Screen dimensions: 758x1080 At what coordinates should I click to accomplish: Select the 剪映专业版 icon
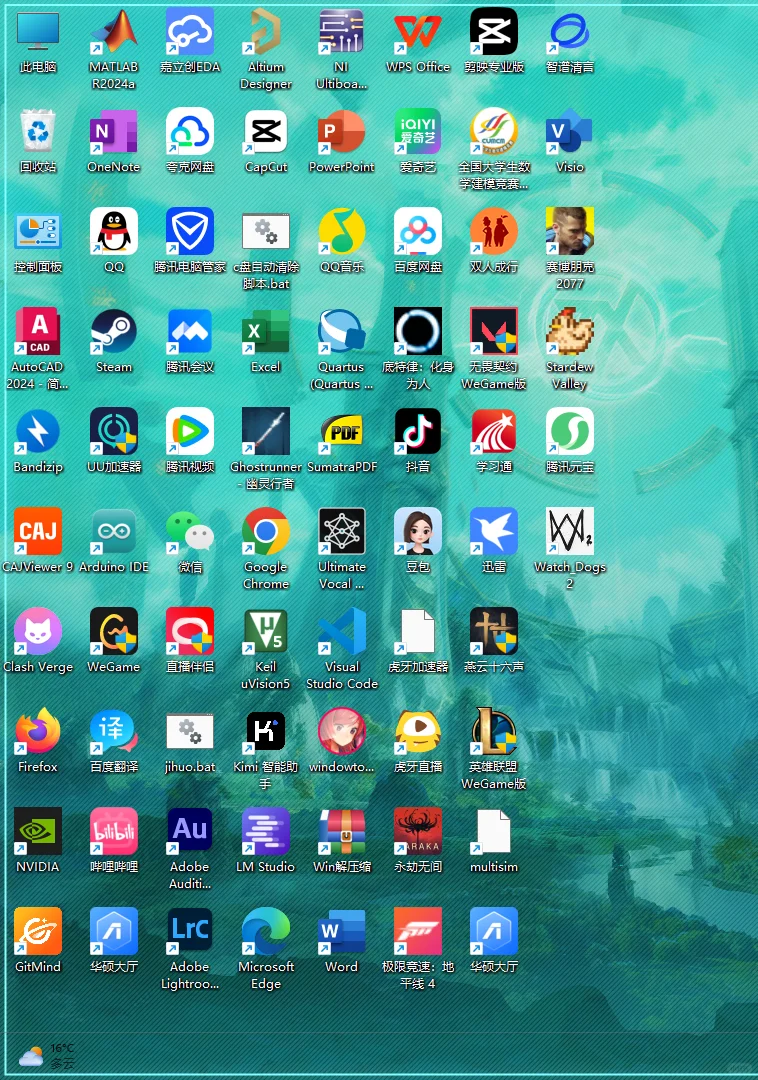[494, 32]
